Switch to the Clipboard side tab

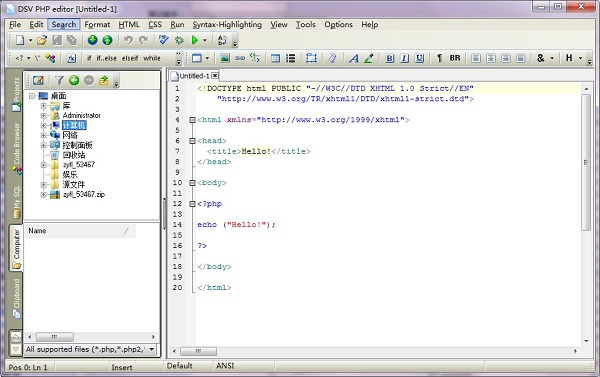pyautogui.click(x=16, y=298)
